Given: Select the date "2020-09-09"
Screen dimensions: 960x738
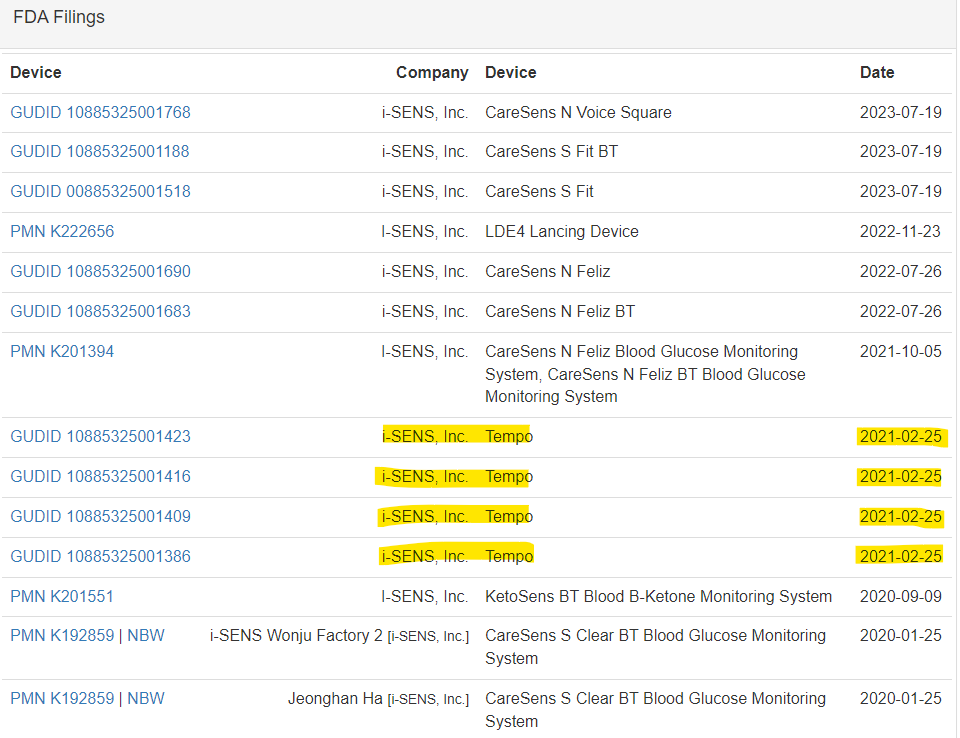Looking at the screenshot, I should [900, 597].
